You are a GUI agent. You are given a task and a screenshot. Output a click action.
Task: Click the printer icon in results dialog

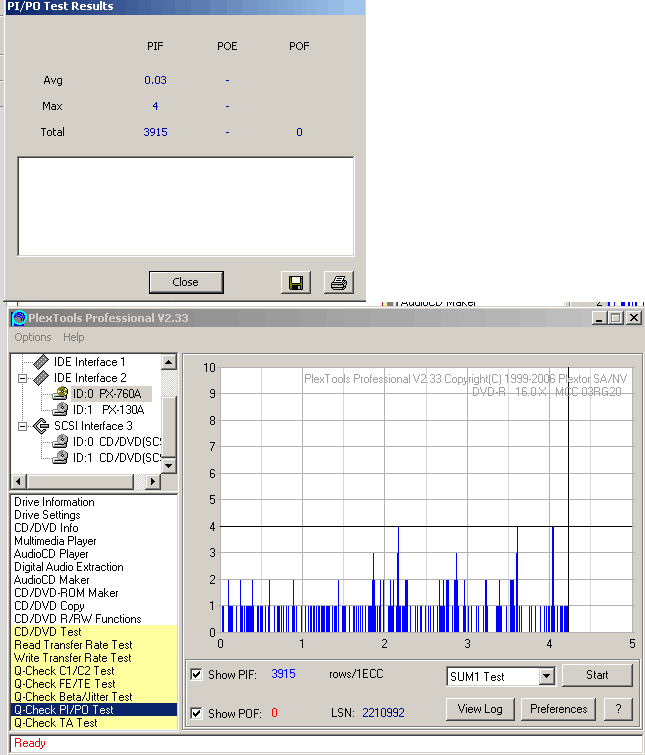(x=338, y=283)
